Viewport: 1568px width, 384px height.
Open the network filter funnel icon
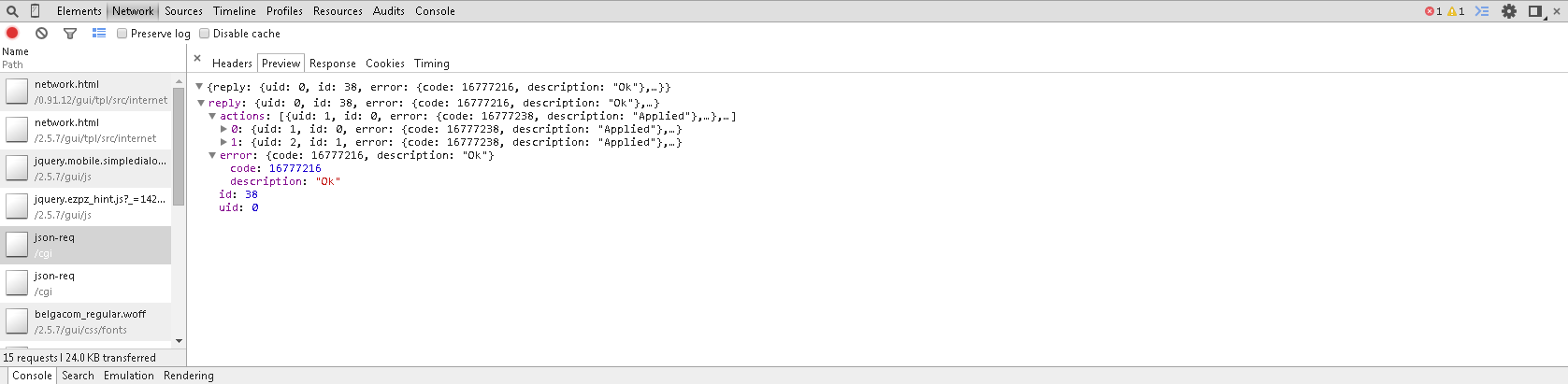(69, 33)
